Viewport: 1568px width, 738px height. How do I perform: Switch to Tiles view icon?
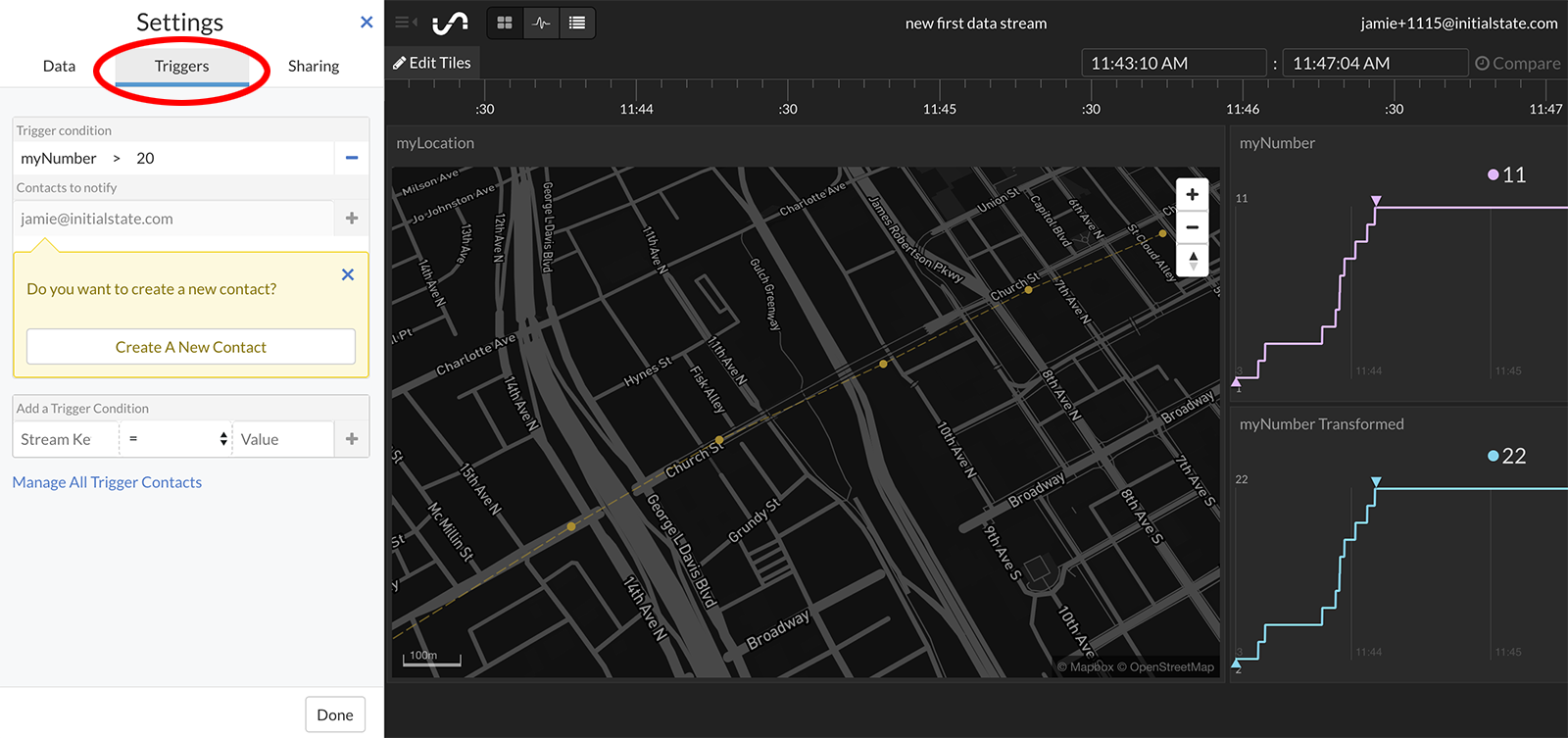505,23
